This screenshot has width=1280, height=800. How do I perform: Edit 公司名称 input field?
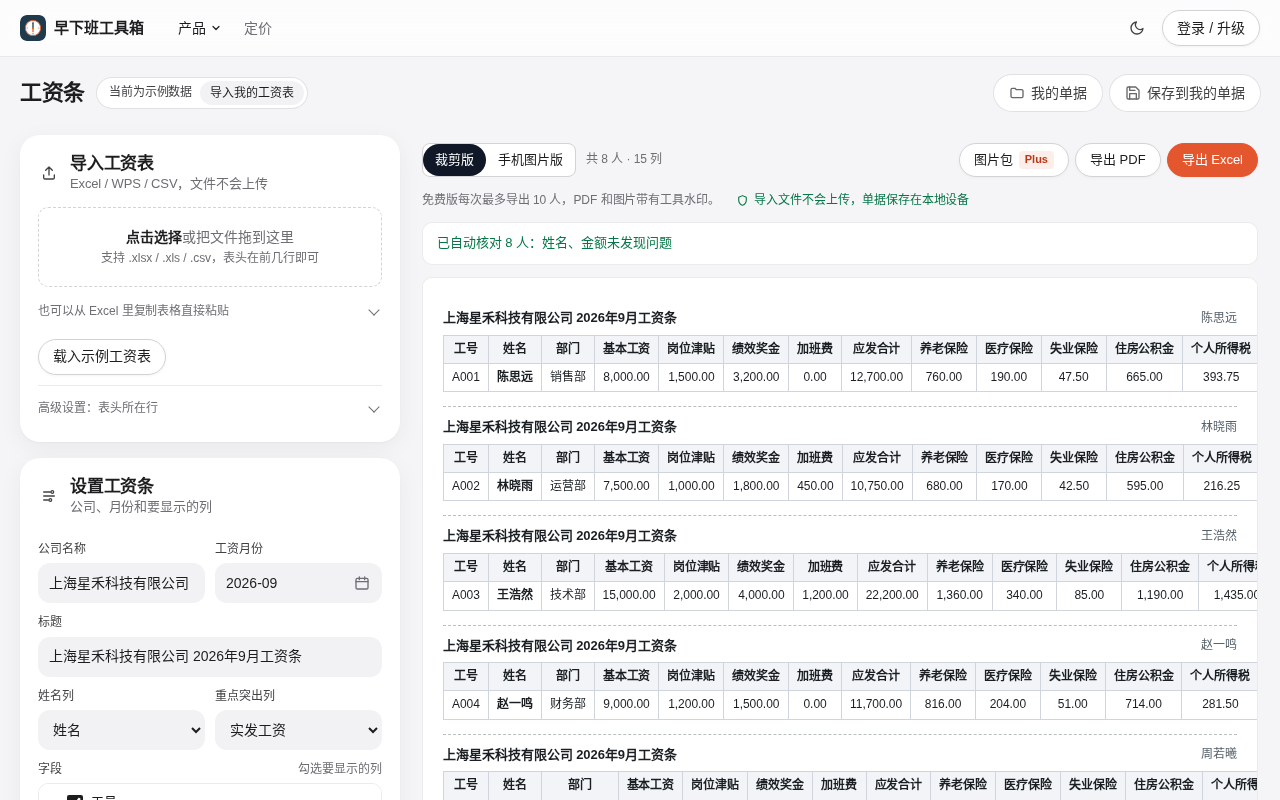click(121, 583)
